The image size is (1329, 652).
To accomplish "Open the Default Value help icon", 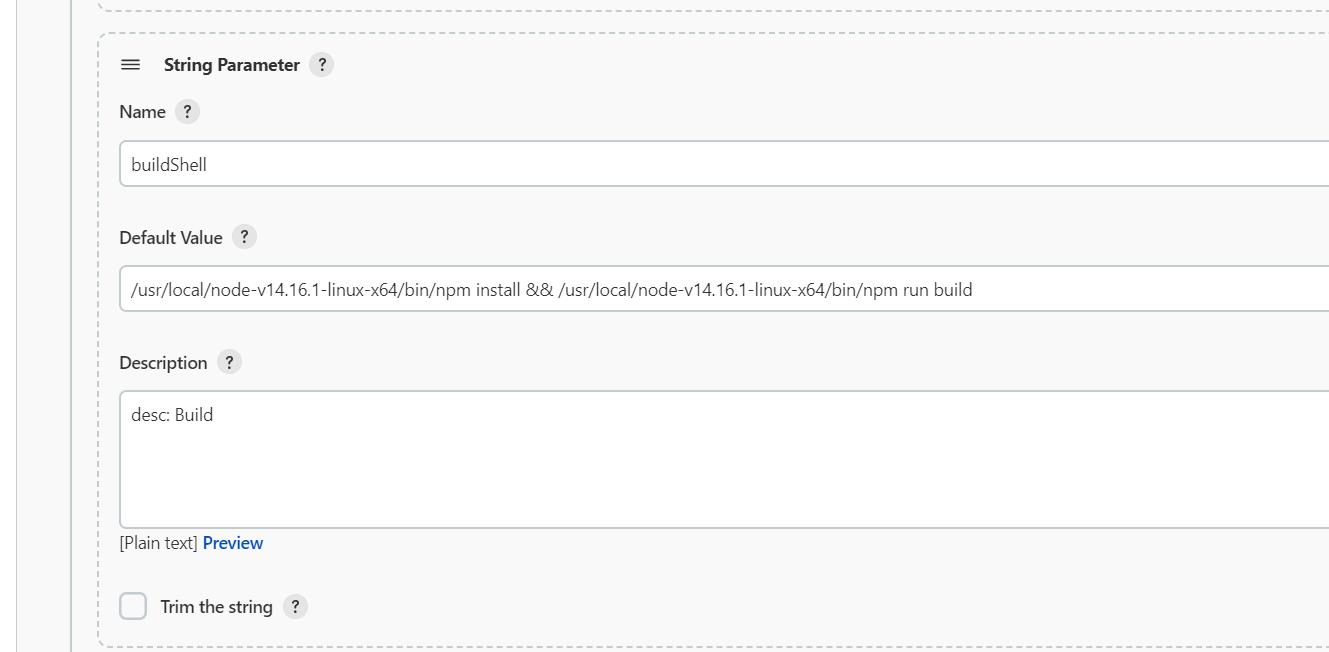I will point(244,238).
